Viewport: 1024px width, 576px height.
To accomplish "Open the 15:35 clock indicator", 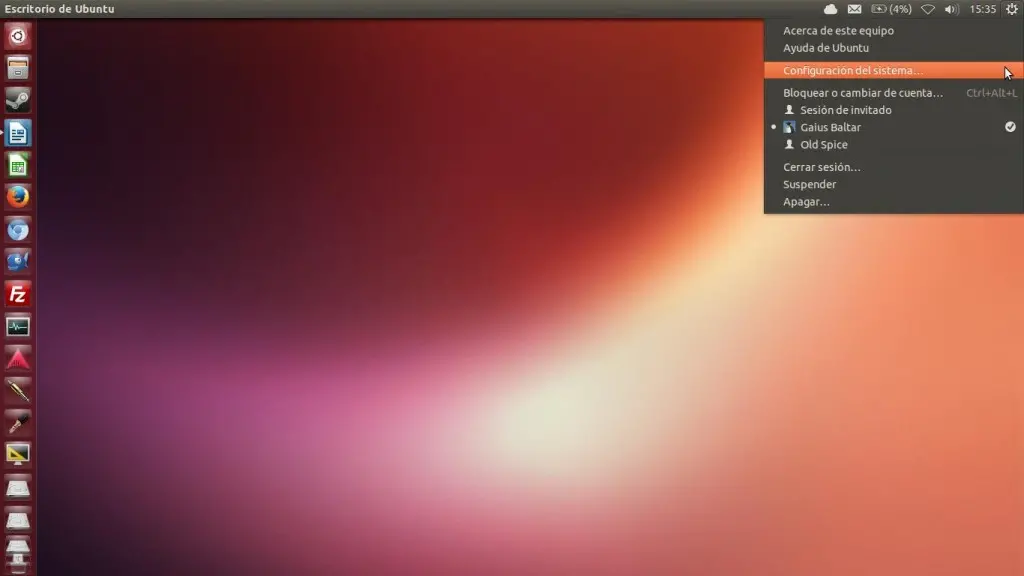I will (x=982, y=9).
